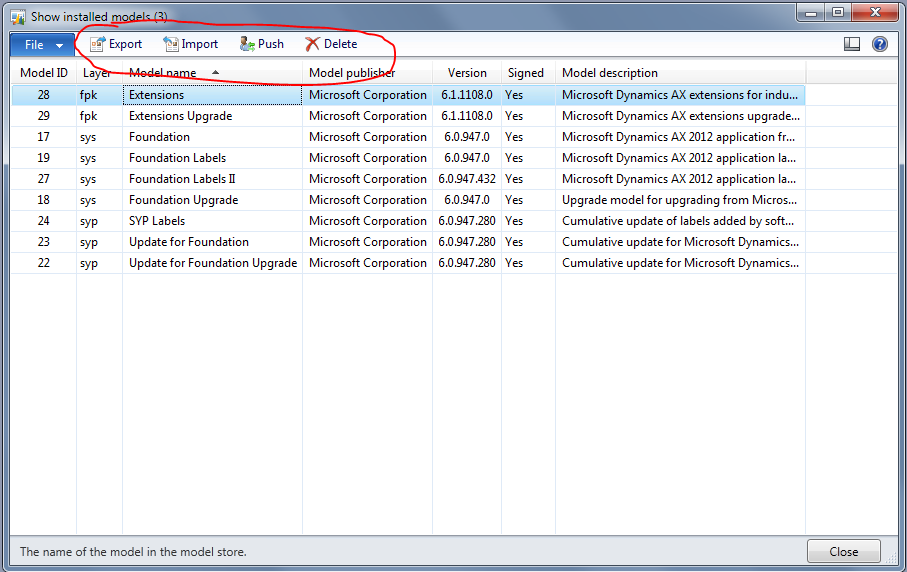Select the SYP Labels row
The height and width of the screenshot is (572, 907).
coord(408,221)
